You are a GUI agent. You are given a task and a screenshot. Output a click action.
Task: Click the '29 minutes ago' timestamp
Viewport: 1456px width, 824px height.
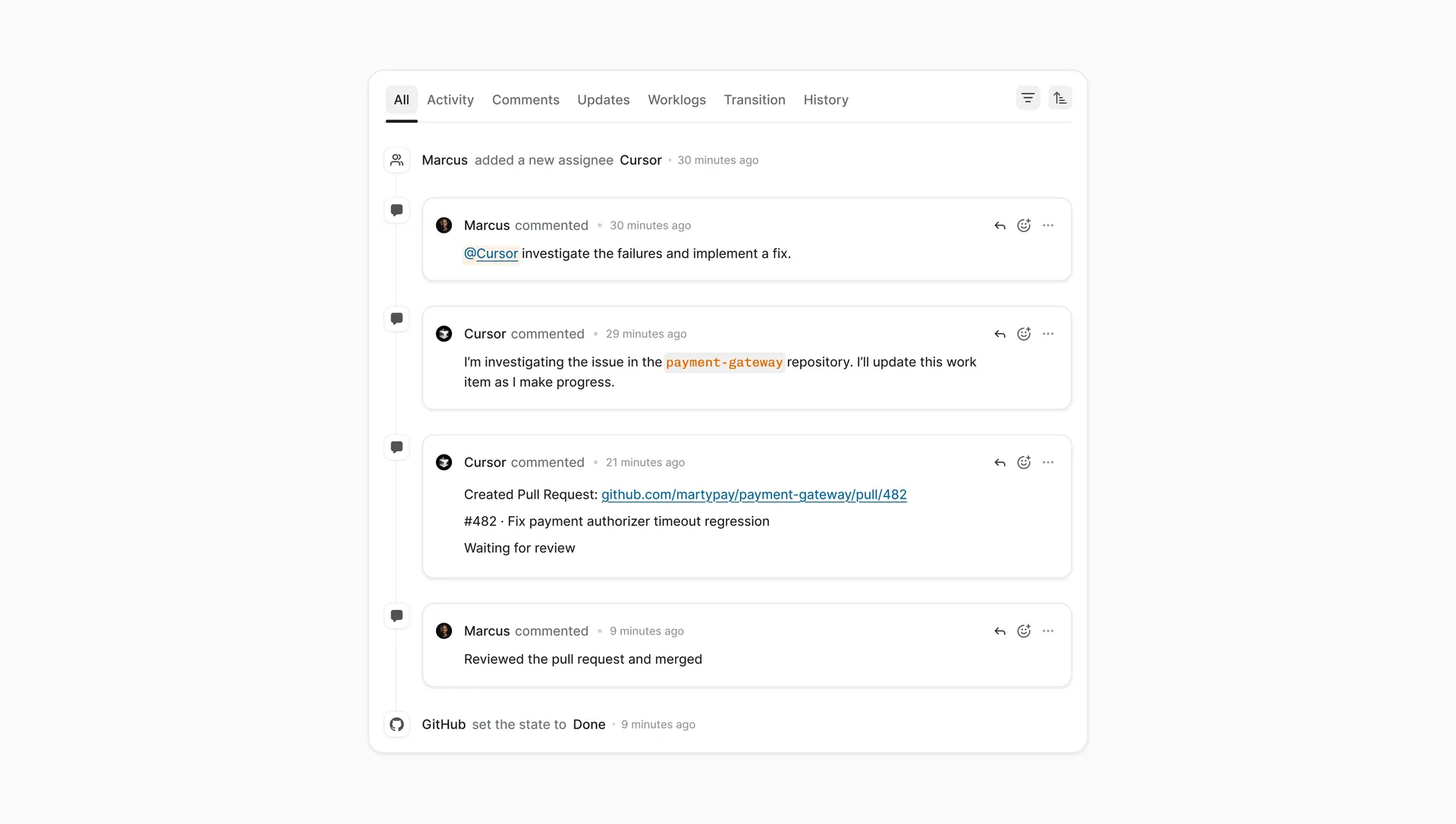[x=646, y=334]
